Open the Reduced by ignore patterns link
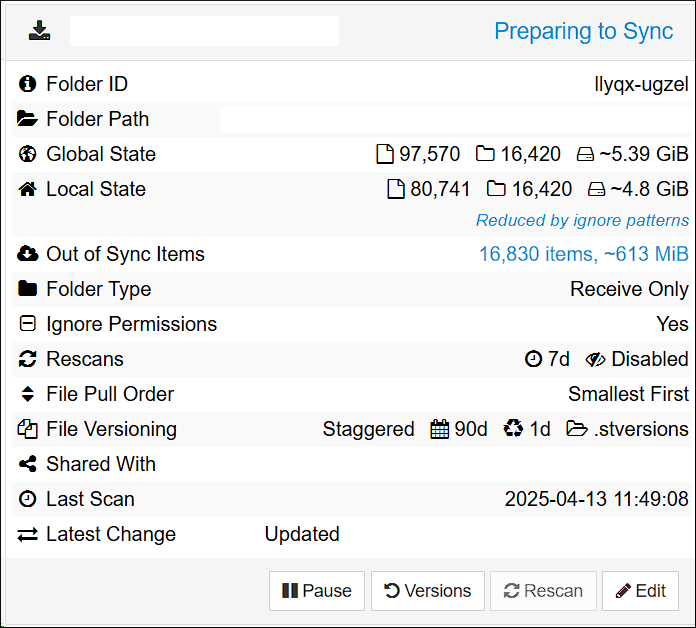 click(x=582, y=220)
